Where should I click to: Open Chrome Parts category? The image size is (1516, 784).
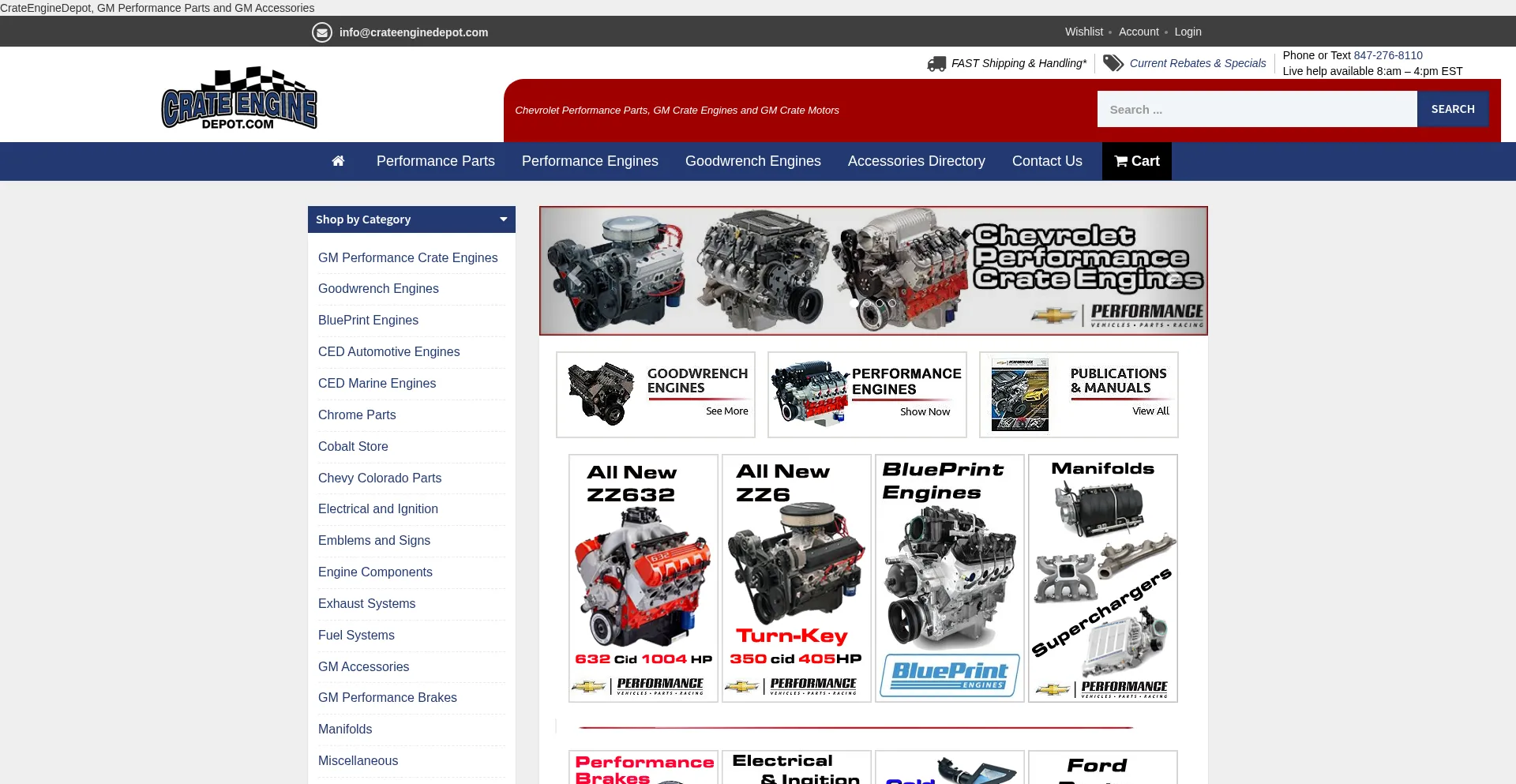357,415
